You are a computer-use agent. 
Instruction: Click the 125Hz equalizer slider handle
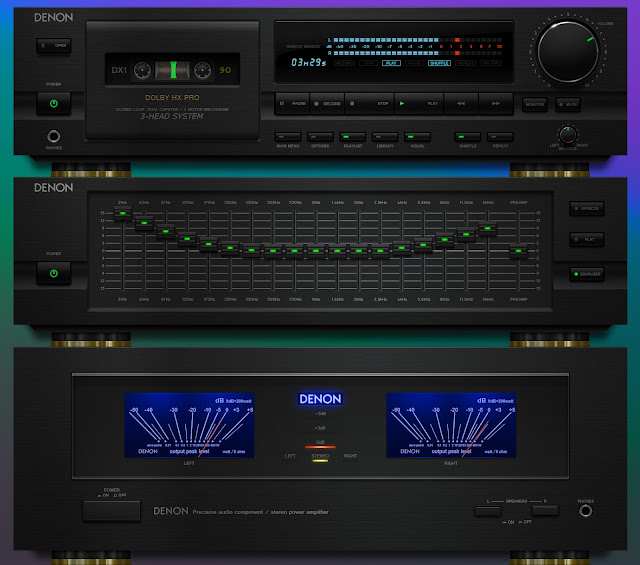coord(187,238)
